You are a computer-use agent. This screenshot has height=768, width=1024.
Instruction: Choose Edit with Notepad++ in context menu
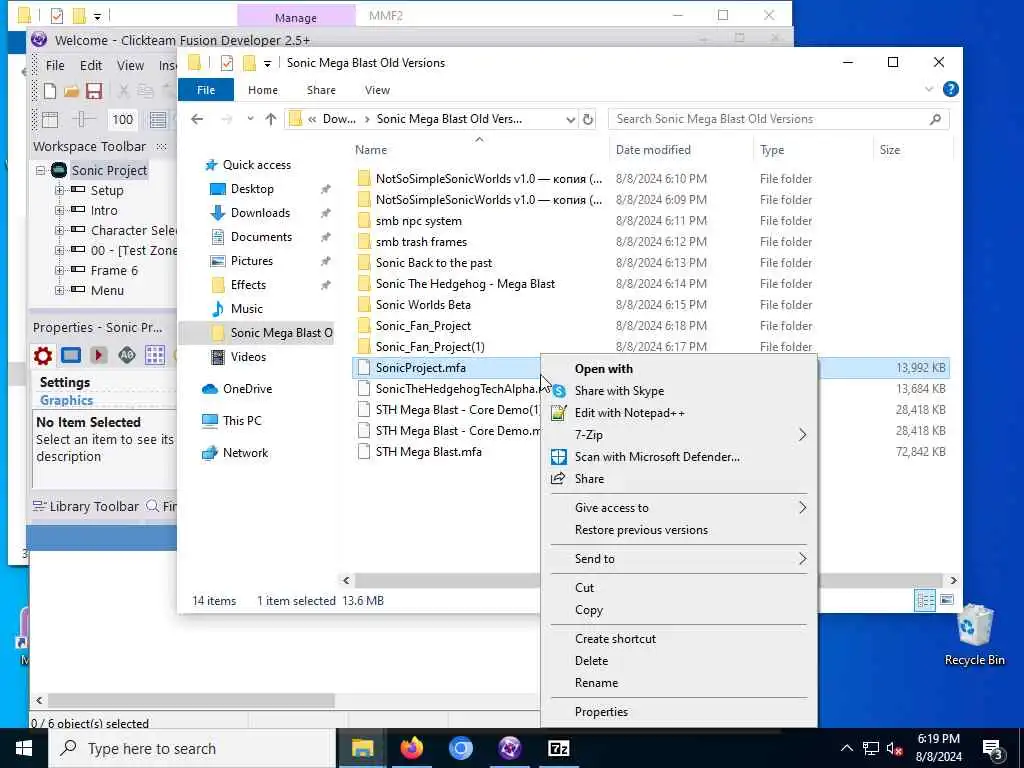click(679, 413)
